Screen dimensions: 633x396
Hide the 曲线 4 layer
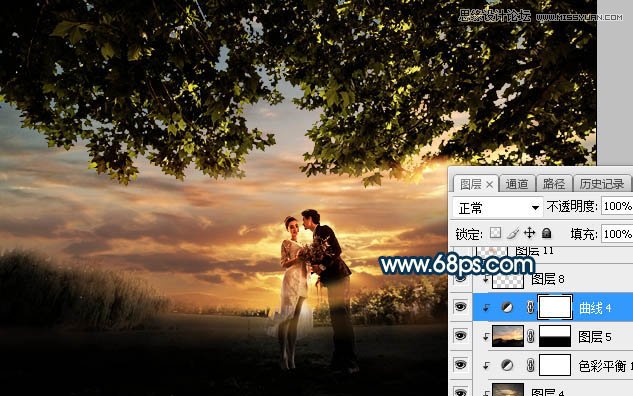pyautogui.click(x=460, y=307)
